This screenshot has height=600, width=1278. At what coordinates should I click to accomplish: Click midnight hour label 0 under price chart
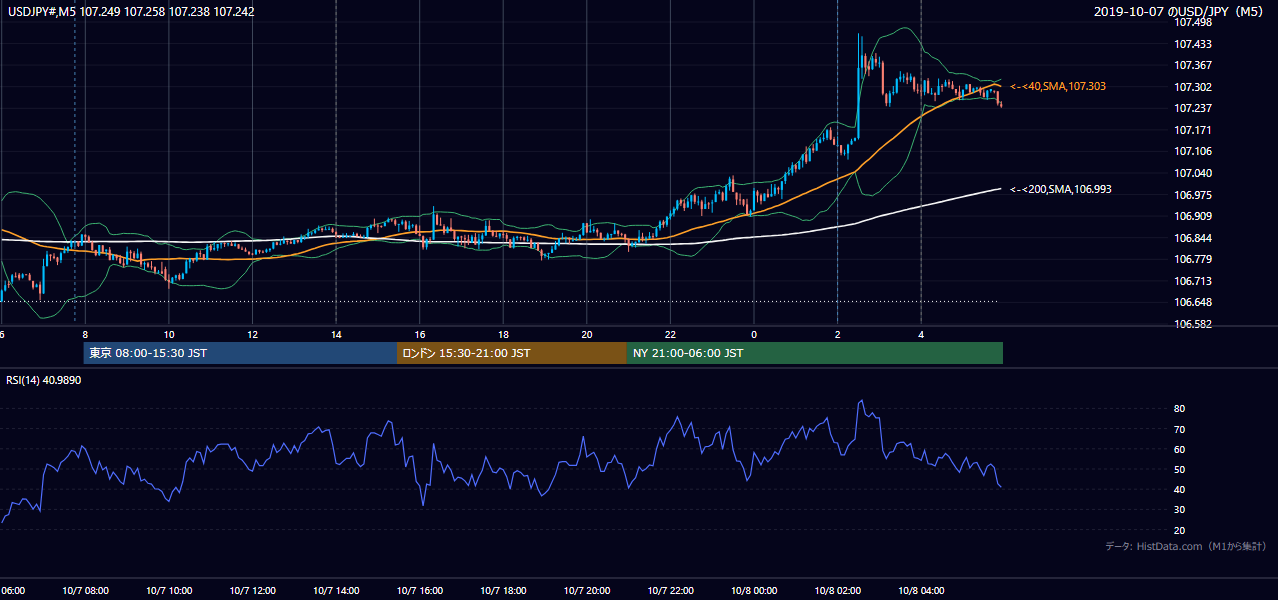coord(754,335)
